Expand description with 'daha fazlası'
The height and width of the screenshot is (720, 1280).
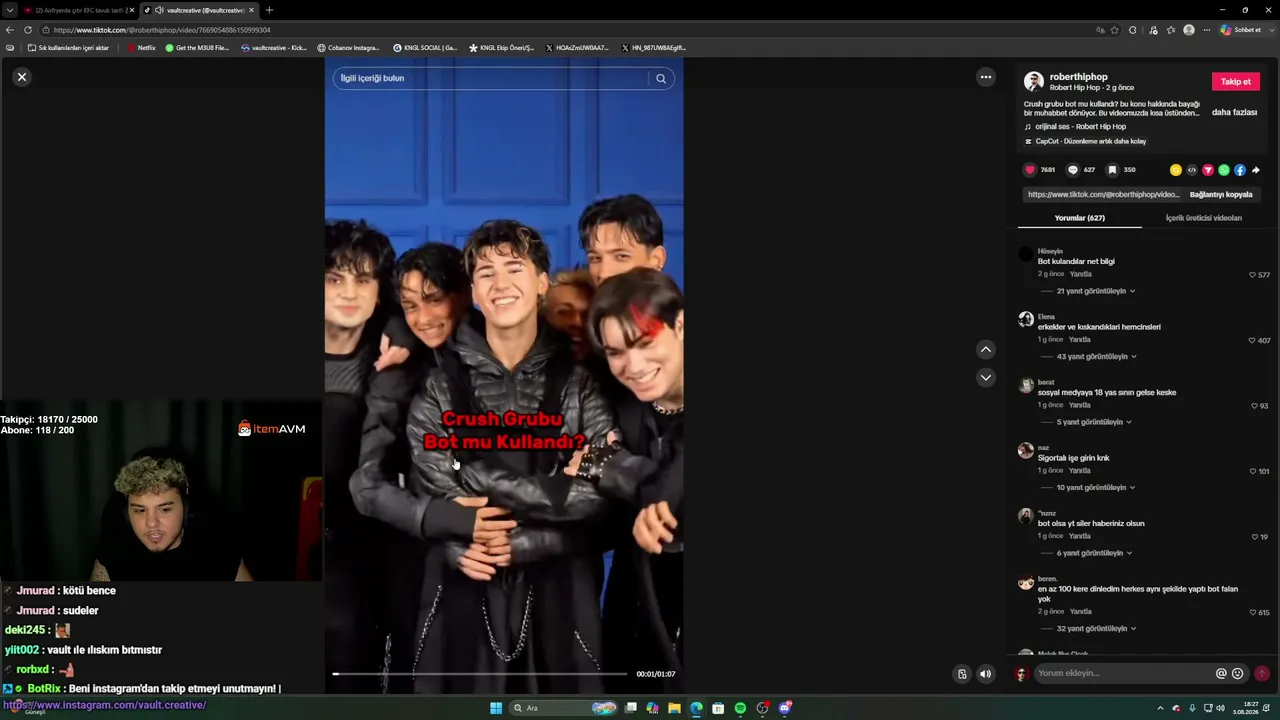pyautogui.click(x=1234, y=113)
